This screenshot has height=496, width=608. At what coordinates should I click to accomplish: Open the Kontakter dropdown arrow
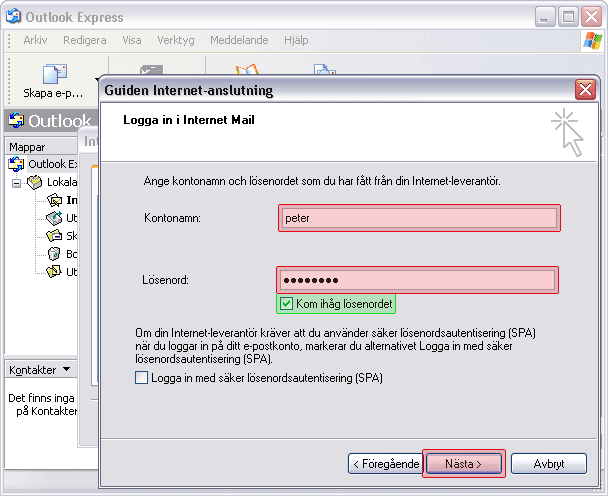tap(66, 369)
